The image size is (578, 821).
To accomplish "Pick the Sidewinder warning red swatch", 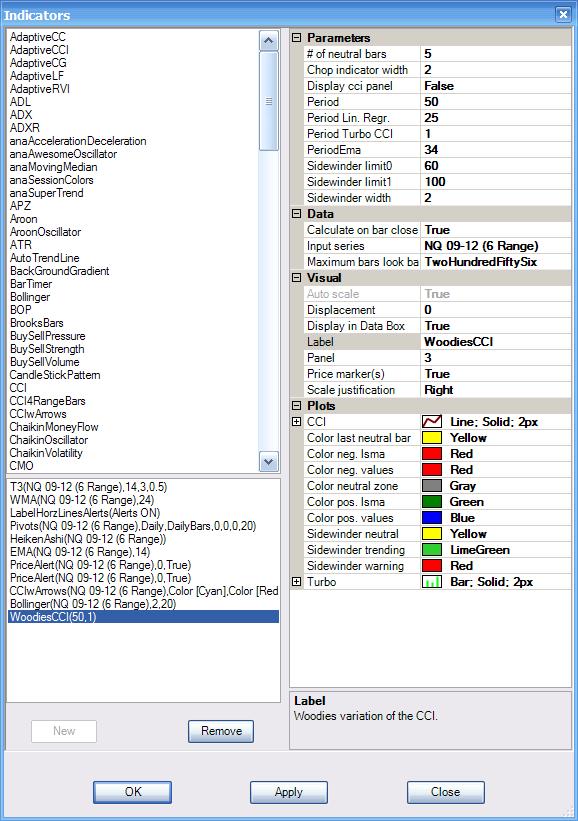I will click(x=432, y=565).
